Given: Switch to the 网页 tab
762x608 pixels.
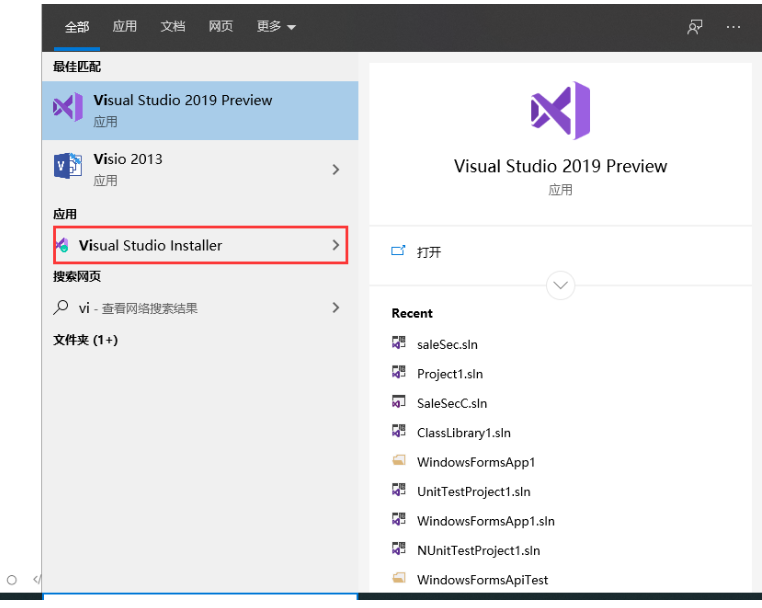Looking at the screenshot, I should coord(221,26).
